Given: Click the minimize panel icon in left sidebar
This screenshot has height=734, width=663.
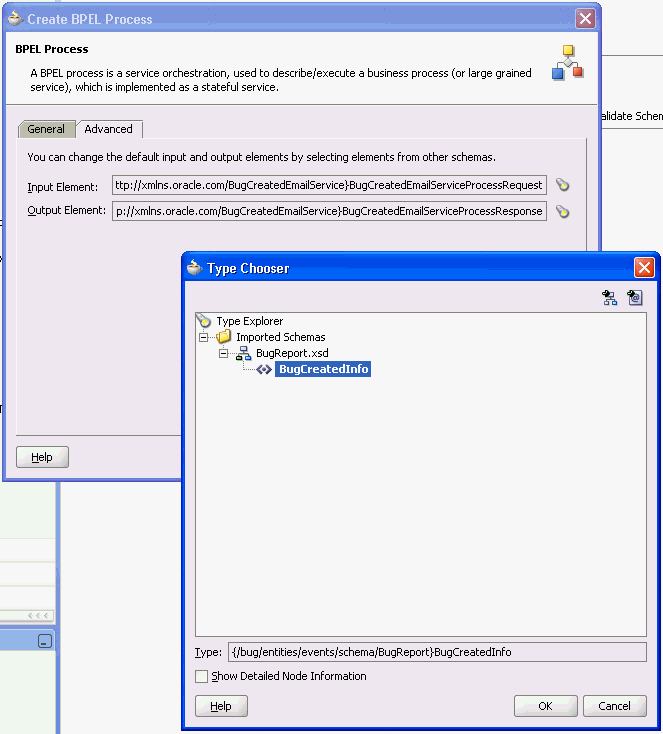Looking at the screenshot, I should click(45, 641).
